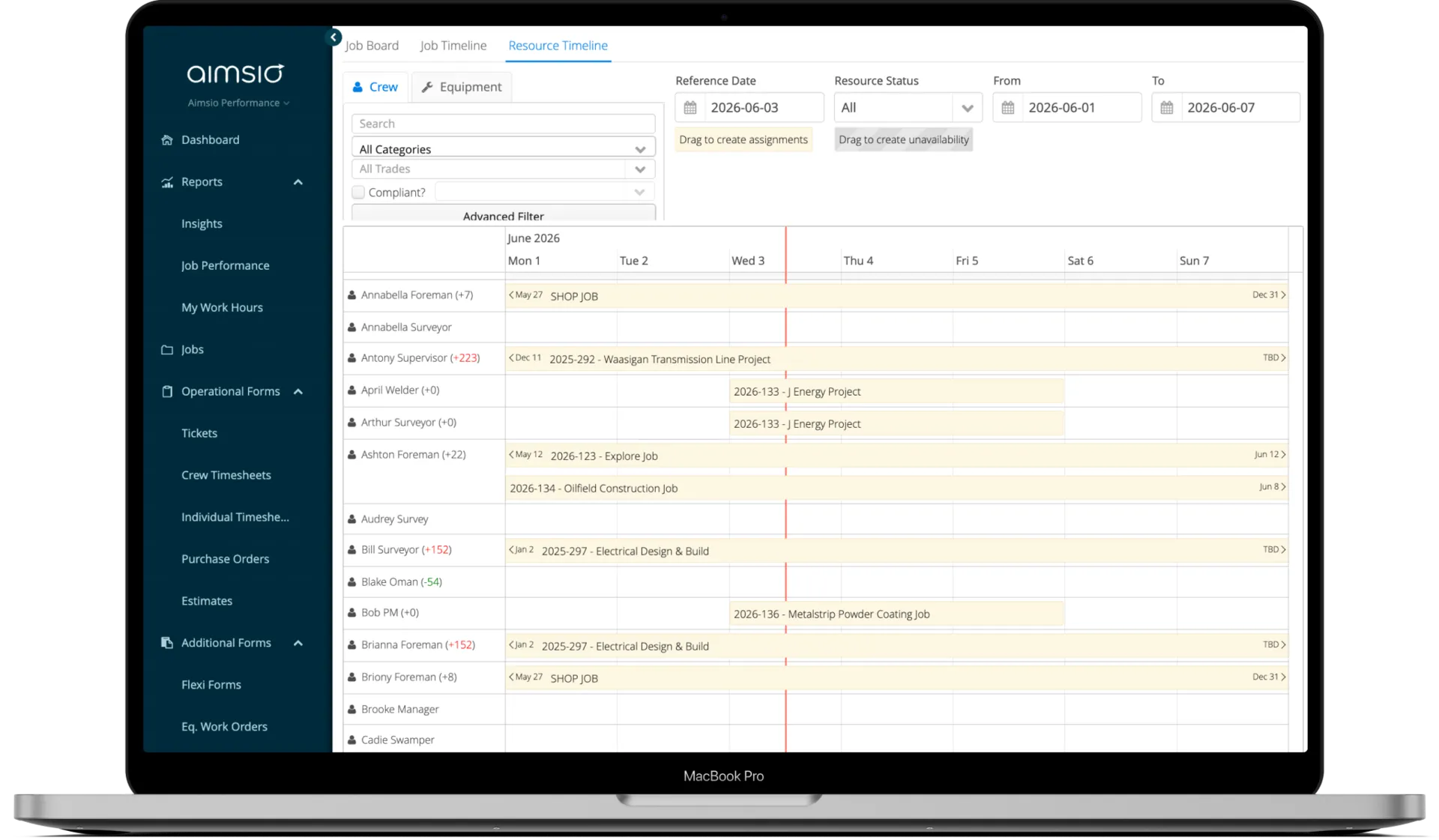1439x840 pixels.
Task: Click the person icon for Antony Supervisor
Action: pos(352,358)
